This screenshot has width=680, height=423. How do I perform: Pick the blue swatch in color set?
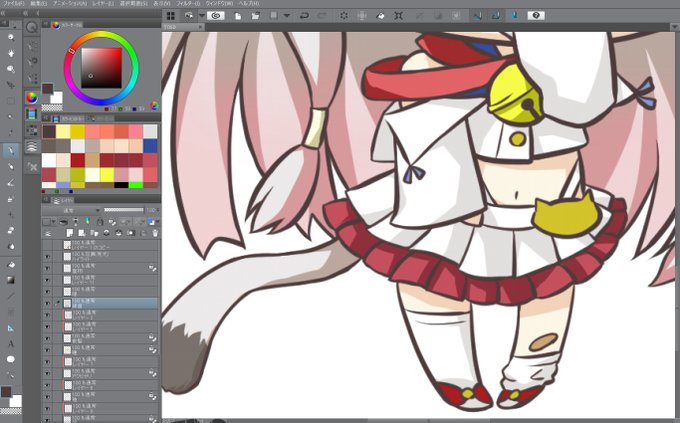150,145
